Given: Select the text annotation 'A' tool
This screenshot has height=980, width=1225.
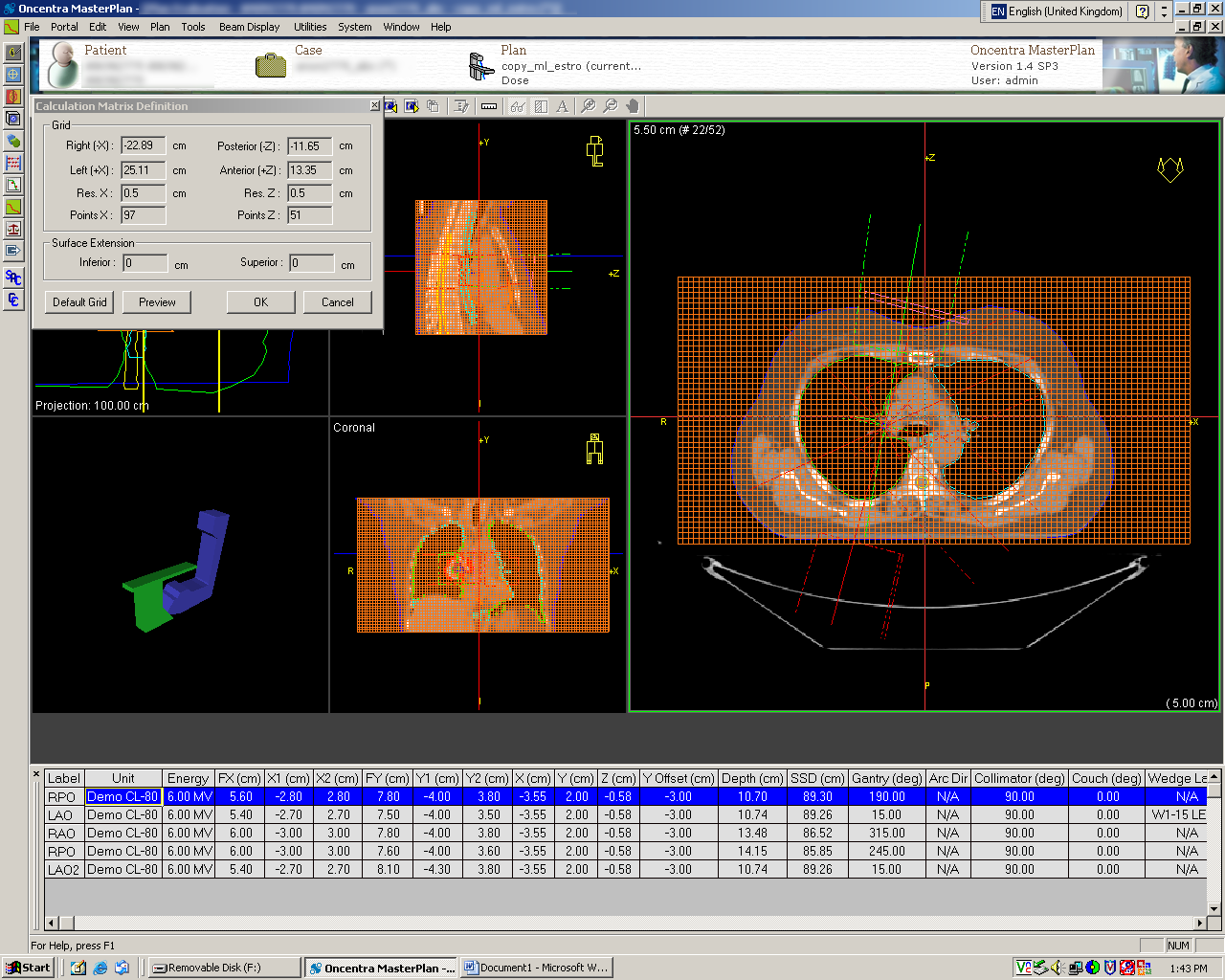Looking at the screenshot, I should (x=563, y=106).
